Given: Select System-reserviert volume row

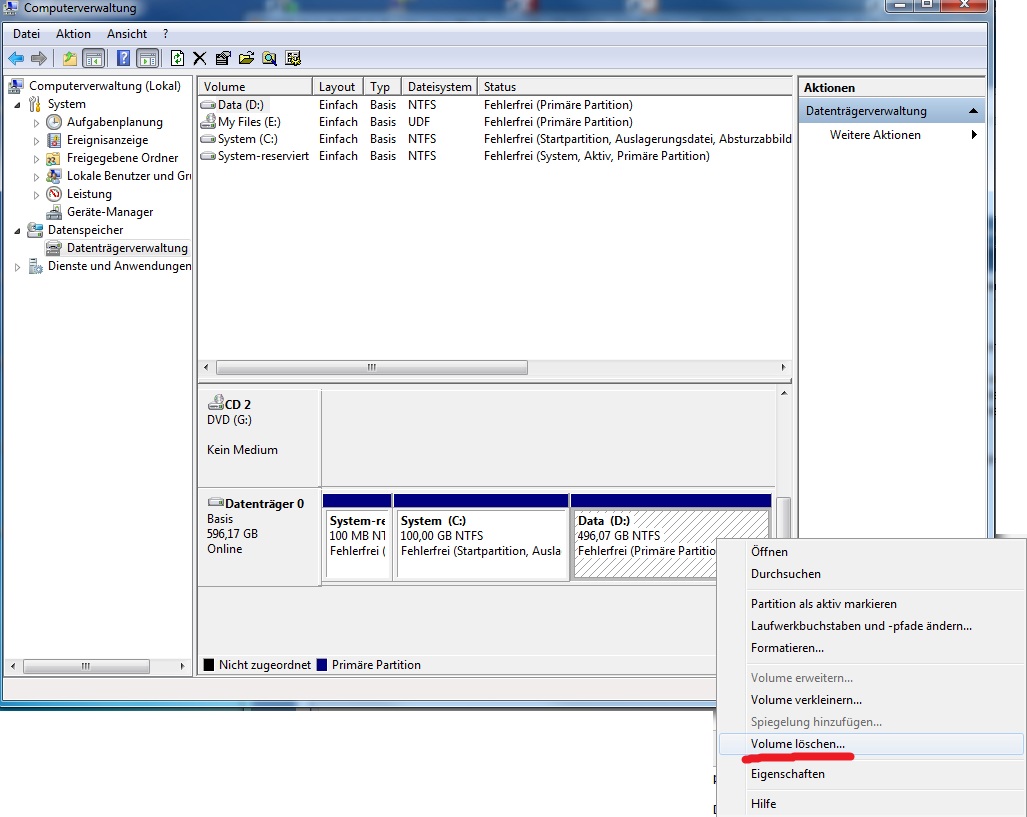Looking at the screenshot, I should tap(495, 156).
